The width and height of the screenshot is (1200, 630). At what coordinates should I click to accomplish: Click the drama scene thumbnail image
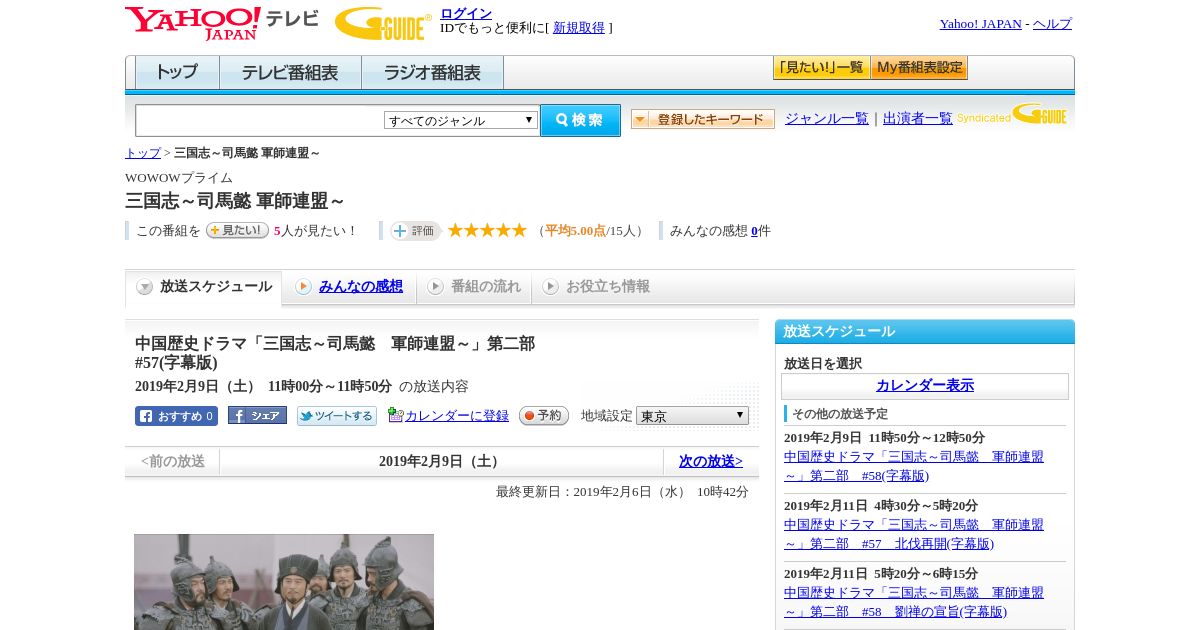coord(284,582)
